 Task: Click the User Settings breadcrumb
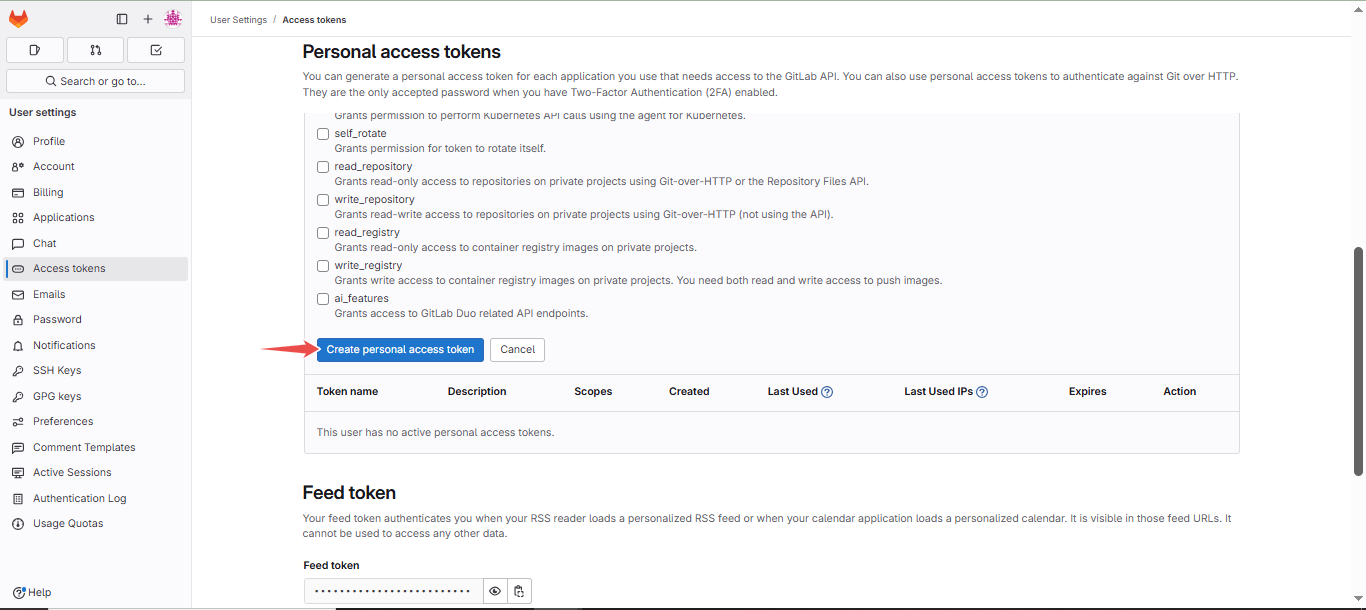click(x=238, y=19)
